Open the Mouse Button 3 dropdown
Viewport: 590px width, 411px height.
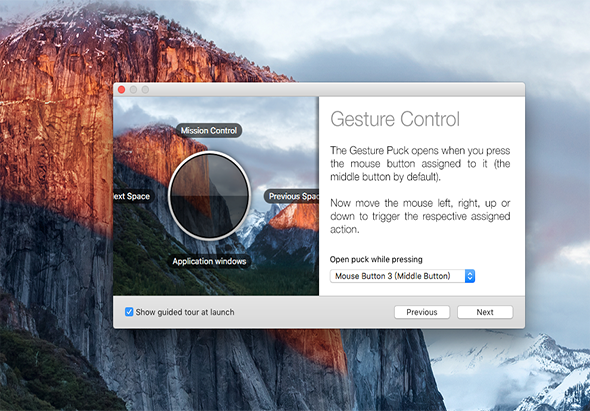coord(402,276)
